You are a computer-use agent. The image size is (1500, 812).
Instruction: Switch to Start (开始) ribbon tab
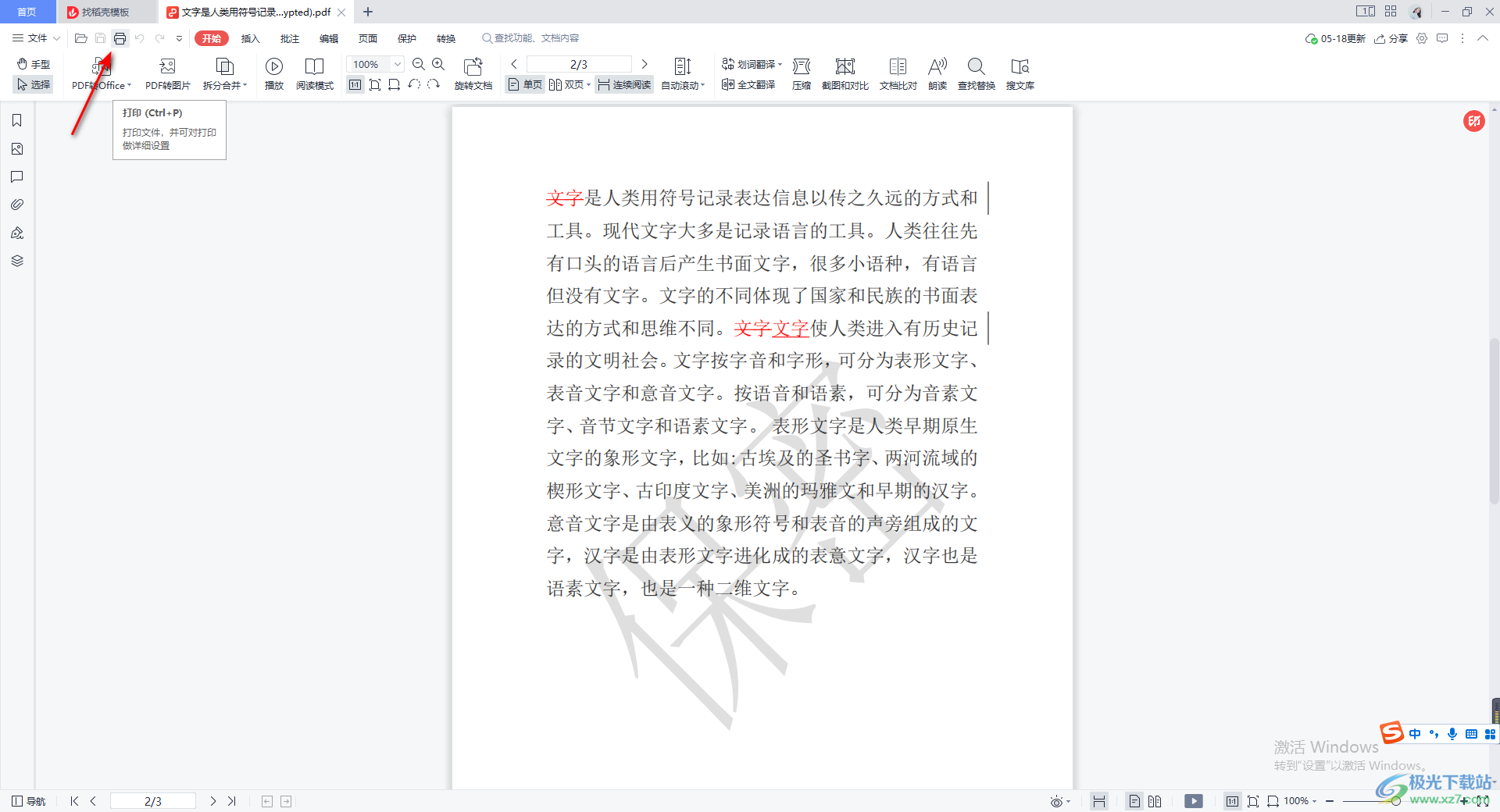click(212, 38)
